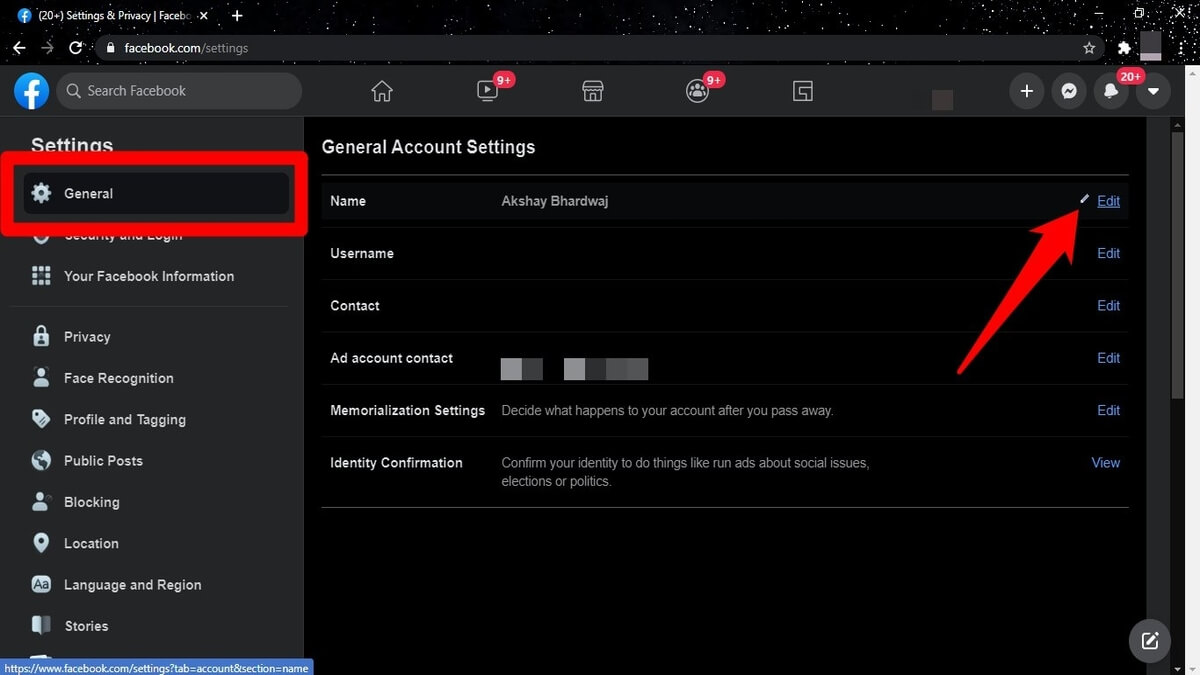Screen dimensions: 1200x675
Task: Expand the account dropdown arrow
Action: (1153, 91)
